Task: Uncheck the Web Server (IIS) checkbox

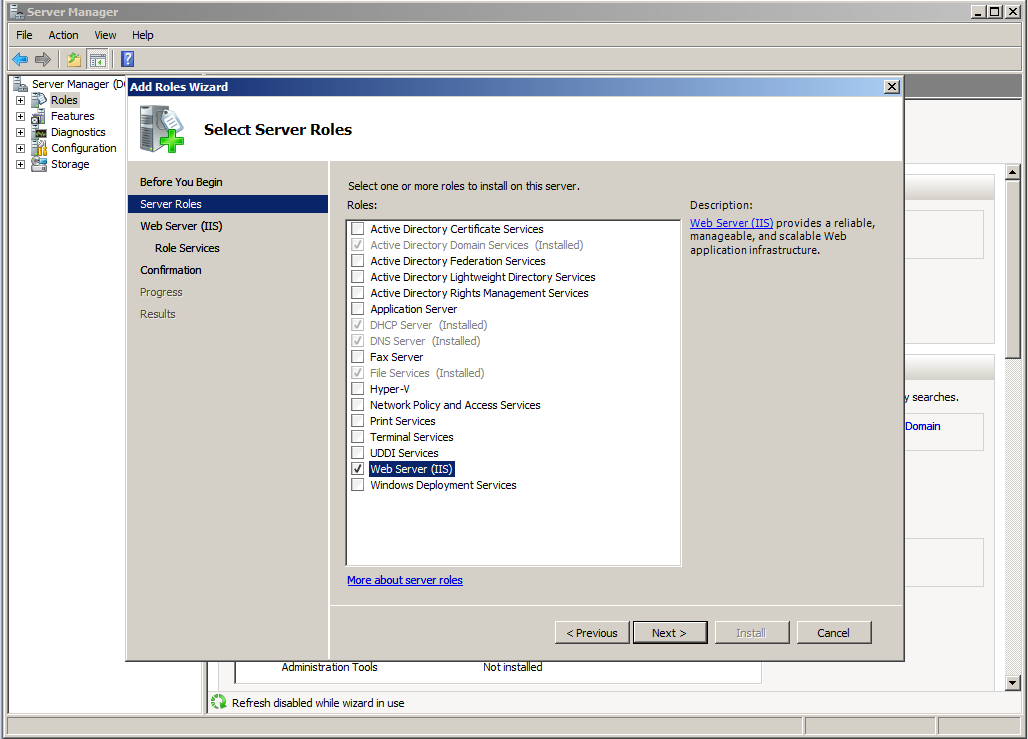Action: (x=357, y=469)
